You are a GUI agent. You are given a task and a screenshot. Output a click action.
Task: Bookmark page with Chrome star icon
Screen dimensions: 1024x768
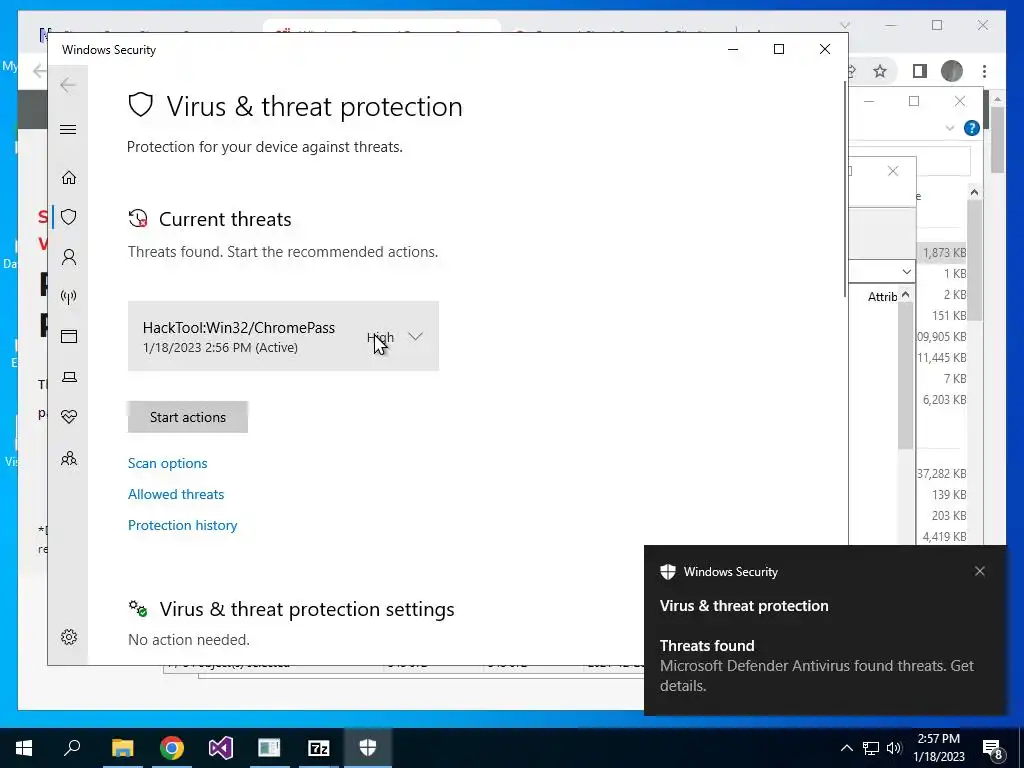(880, 71)
